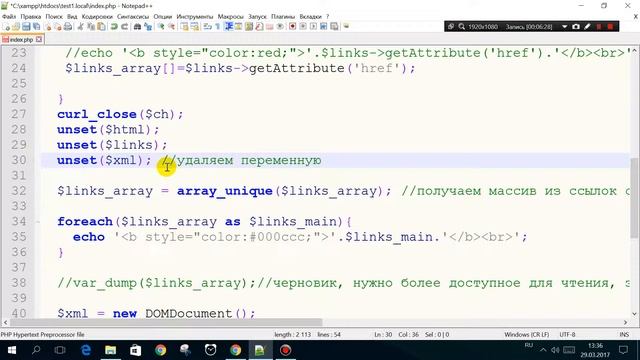Click the Copy toolbar icon
The width and height of the screenshot is (640, 360).
pyautogui.click(x=91, y=27)
